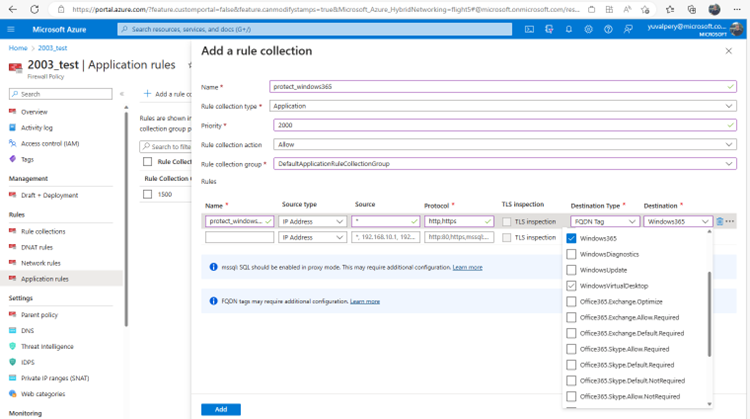The width and height of the screenshot is (750, 419).
Task: Open the directories and subscriptions filter icon
Action: point(549,29)
